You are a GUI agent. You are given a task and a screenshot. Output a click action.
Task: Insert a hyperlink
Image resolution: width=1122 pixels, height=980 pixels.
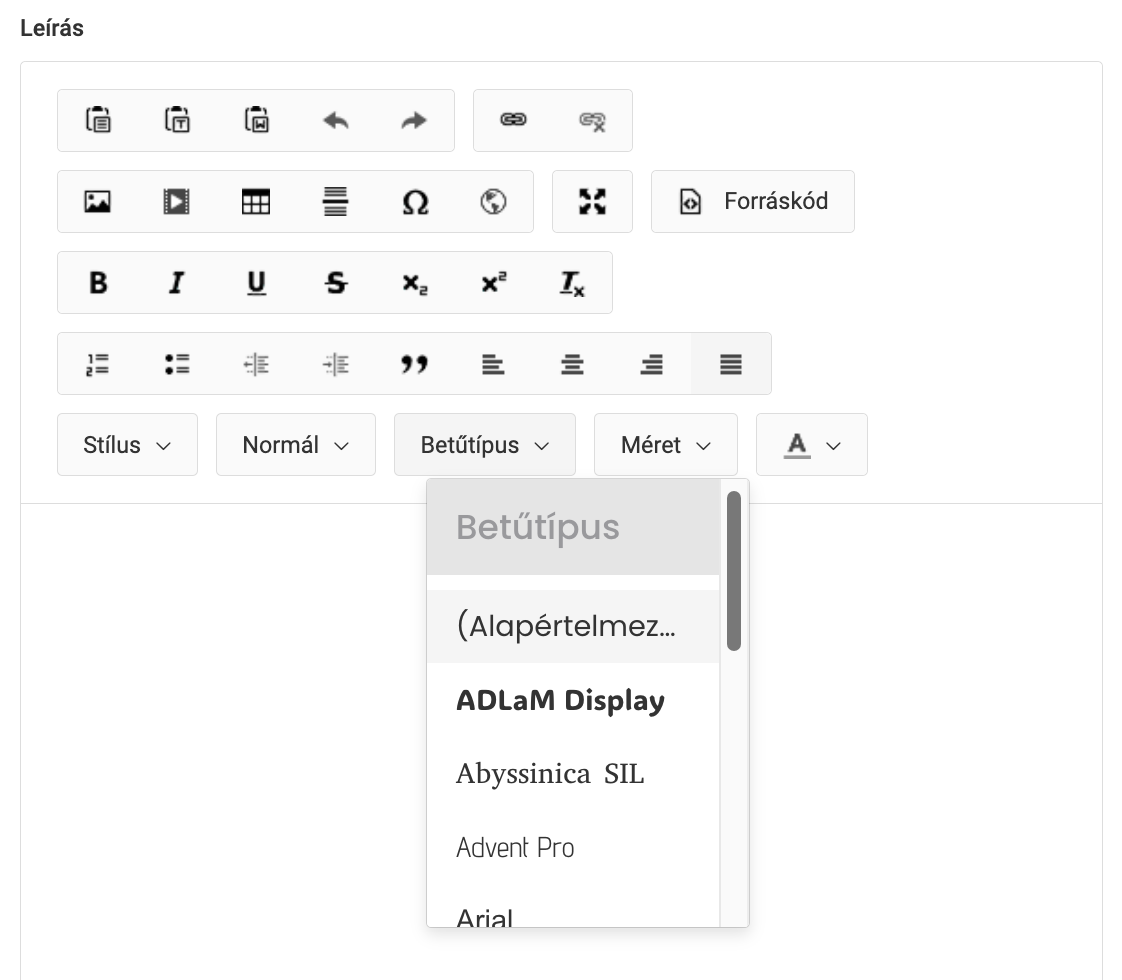pyautogui.click(x=514, y=120)
